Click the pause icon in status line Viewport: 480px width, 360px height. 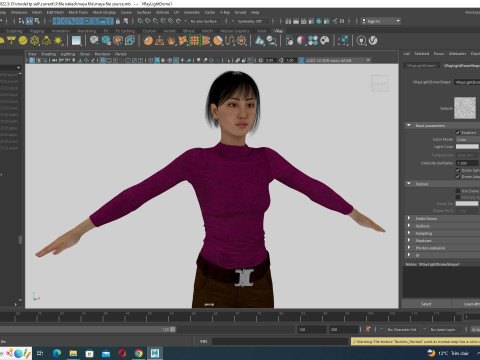342,21
